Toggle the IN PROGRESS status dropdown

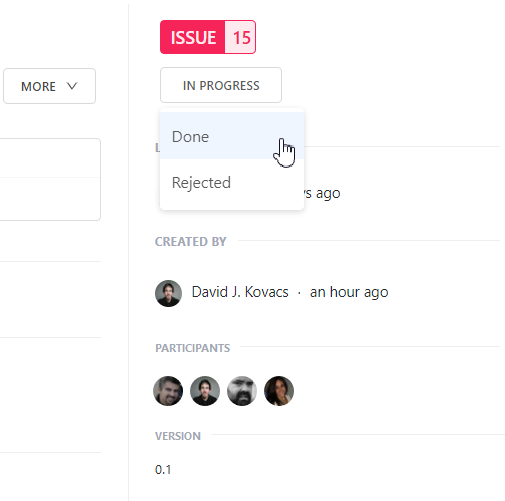point(221,85)
